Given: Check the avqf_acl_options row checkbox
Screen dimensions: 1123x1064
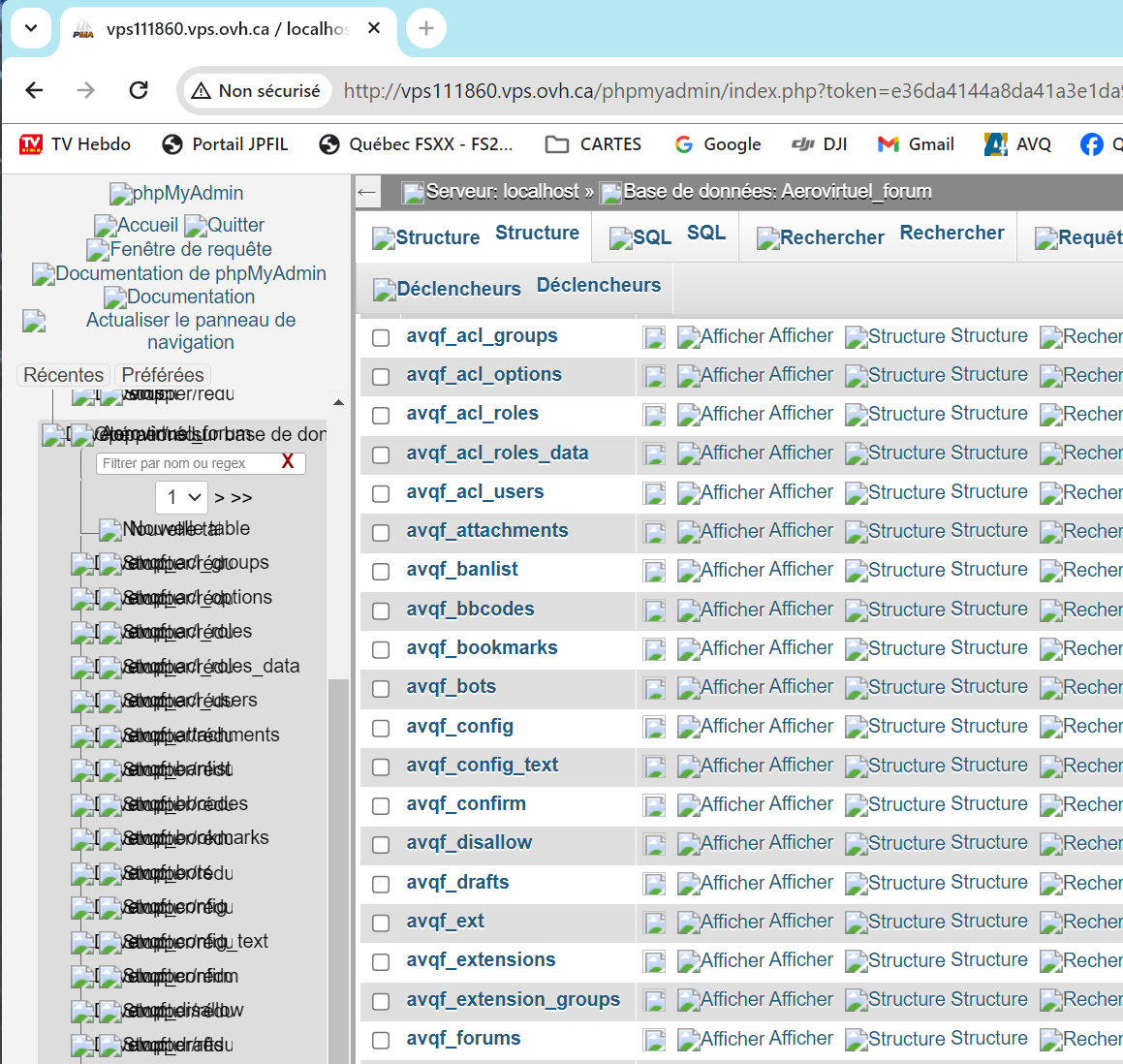Looking at the screenshot, I should (x=381, y=376).
